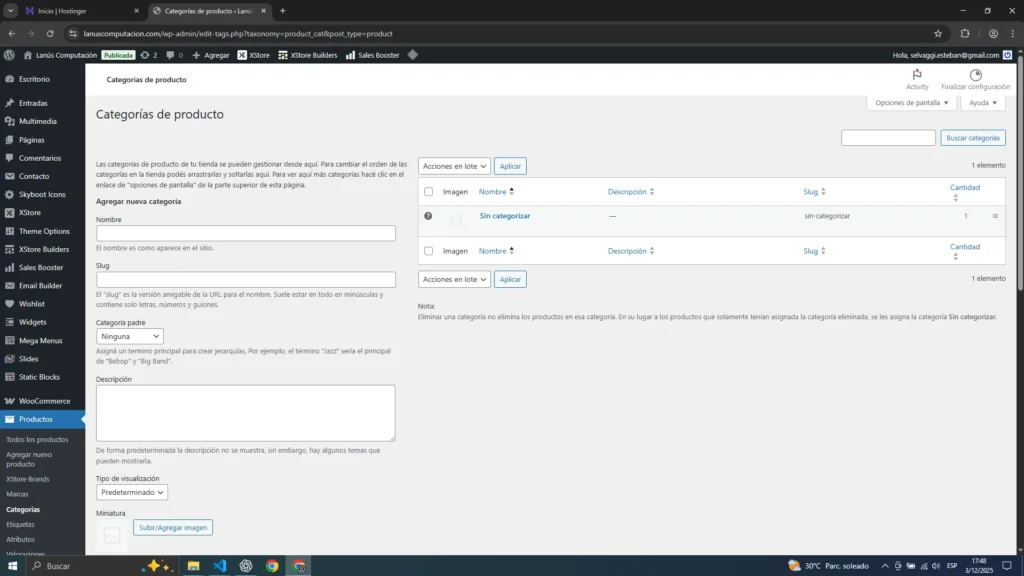Click the Finalizar configuración progress icon
This screenshot has width=1024, height=576.
(975, 75)
